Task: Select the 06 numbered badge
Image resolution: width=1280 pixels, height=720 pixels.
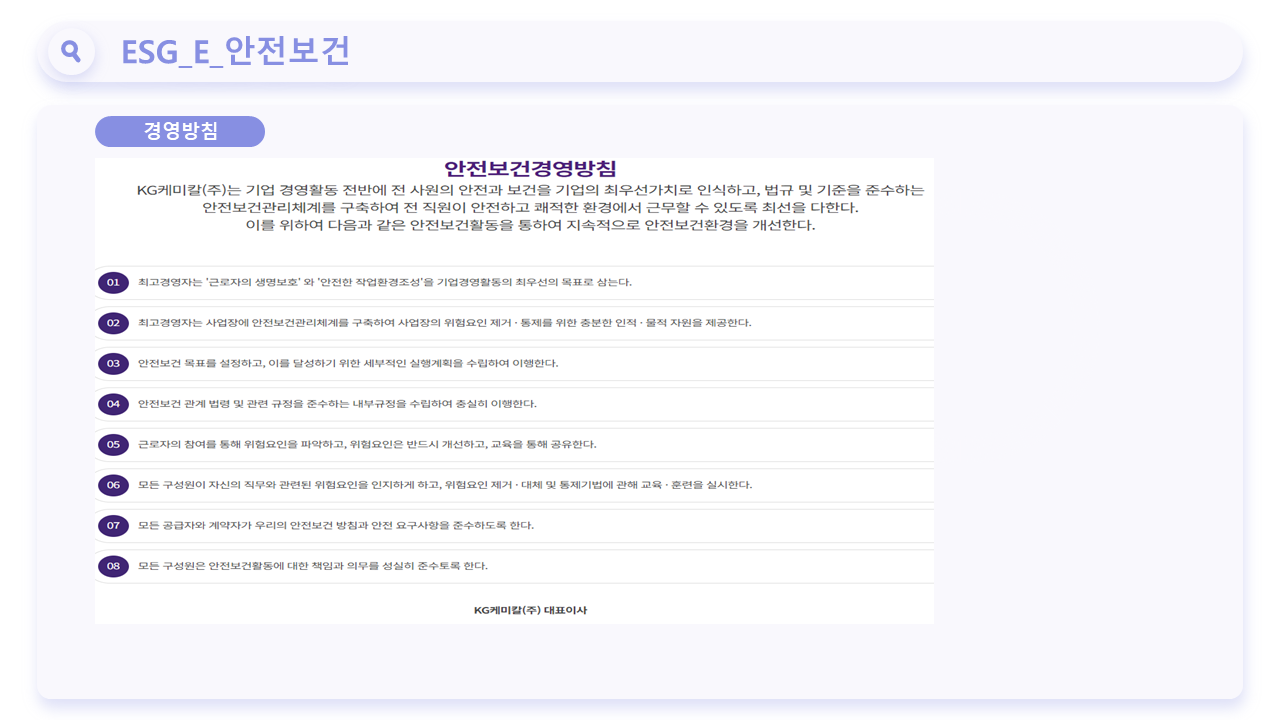Action: [x=113, y=485]
